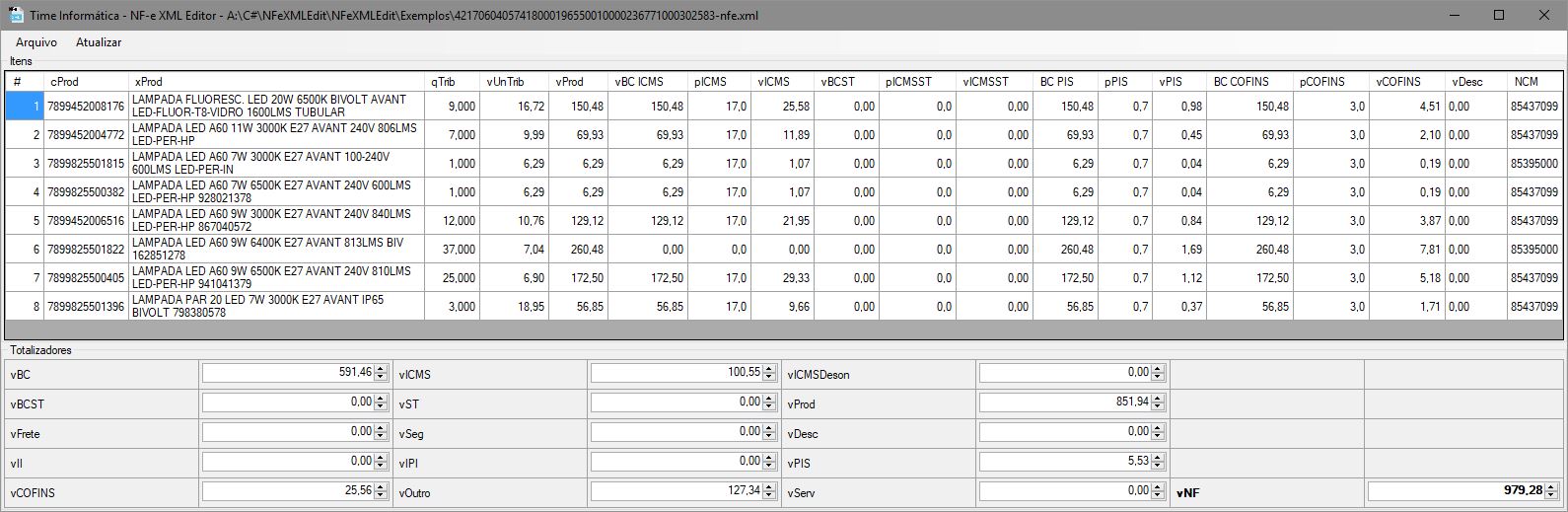Viewport: 1568px width, 512px height.
Task: Decrease the vICMS total with down arrow
Action: [x=769, y=377]
